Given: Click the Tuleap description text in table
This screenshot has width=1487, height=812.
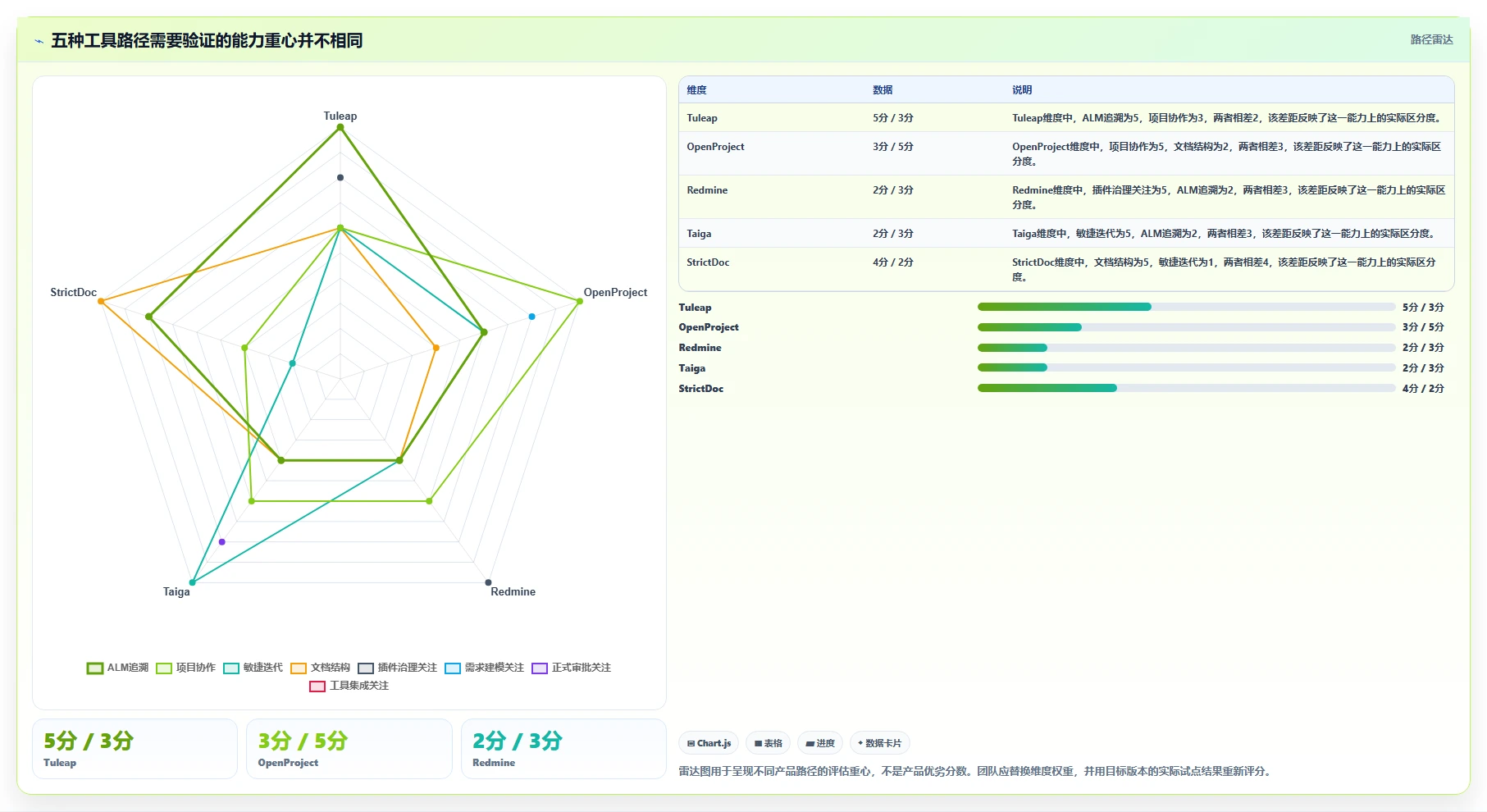Looking at the screenshot, I should (1228, 118).
